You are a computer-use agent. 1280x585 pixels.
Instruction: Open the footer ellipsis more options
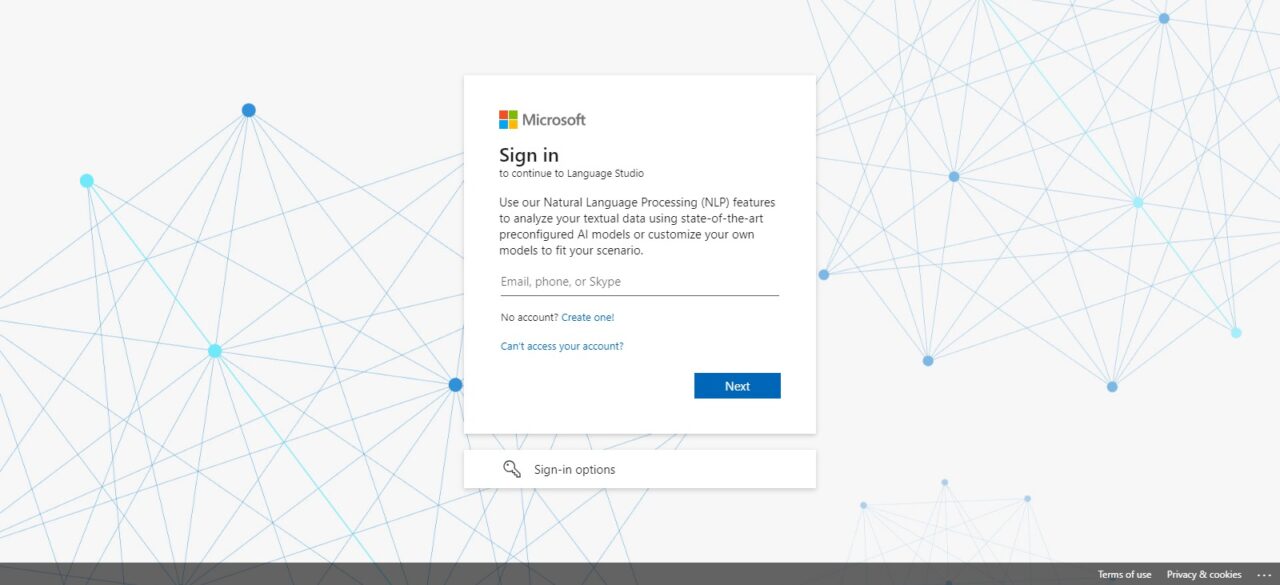[x=1264, y=575]
